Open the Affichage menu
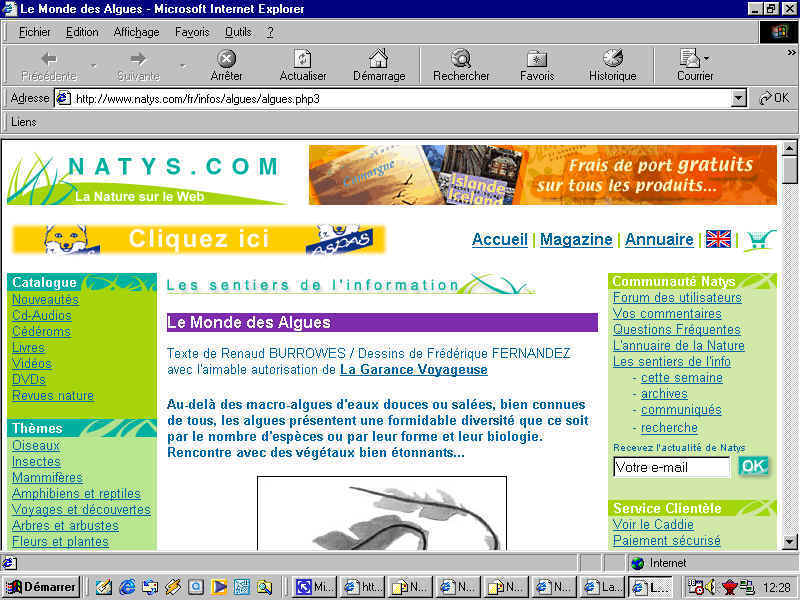 (x=136, y=32)
